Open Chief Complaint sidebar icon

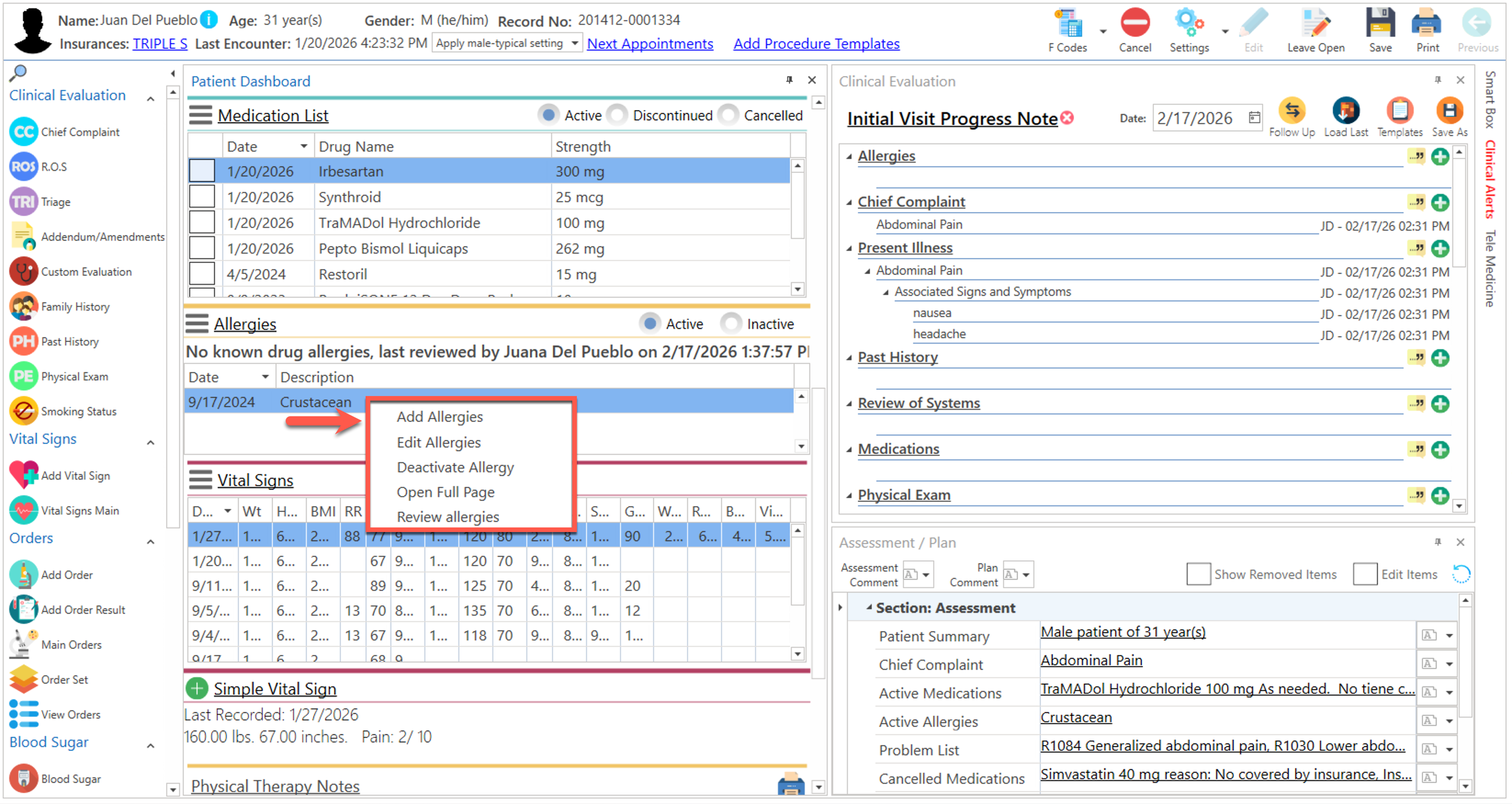[x=23, y=131]
